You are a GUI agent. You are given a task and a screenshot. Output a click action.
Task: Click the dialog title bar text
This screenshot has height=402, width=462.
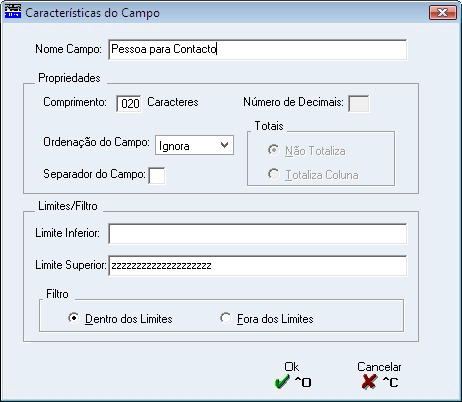click(x=92, y=13)
